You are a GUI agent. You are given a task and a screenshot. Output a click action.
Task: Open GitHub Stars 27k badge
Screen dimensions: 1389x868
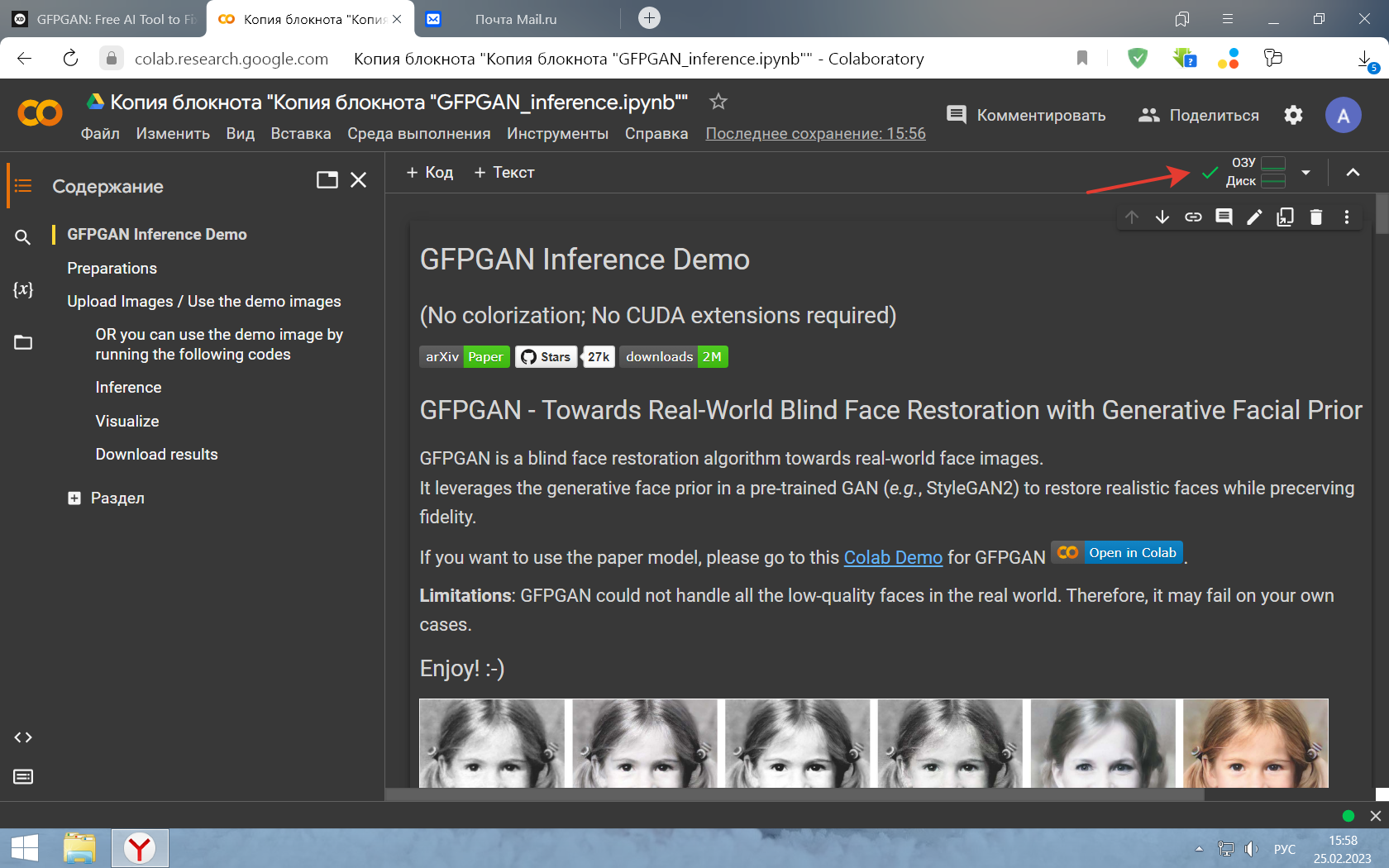point(565,356)
